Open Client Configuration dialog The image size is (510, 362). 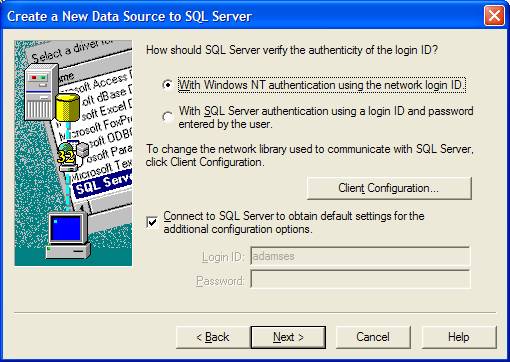tap(389, 188)
